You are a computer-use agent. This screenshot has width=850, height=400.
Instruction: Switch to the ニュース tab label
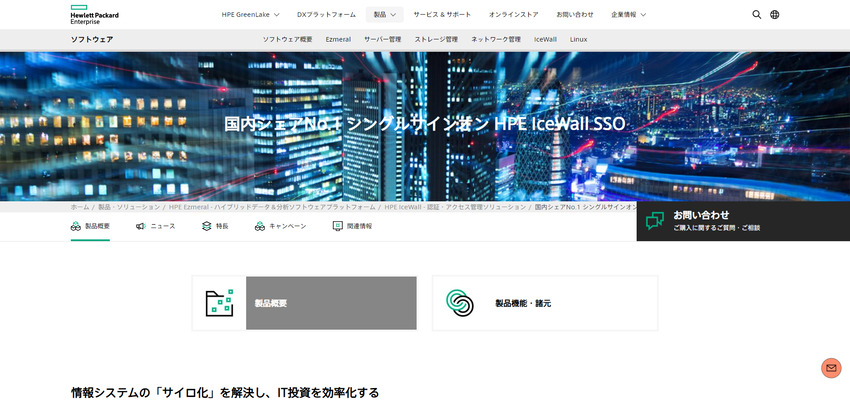point(163,226)
